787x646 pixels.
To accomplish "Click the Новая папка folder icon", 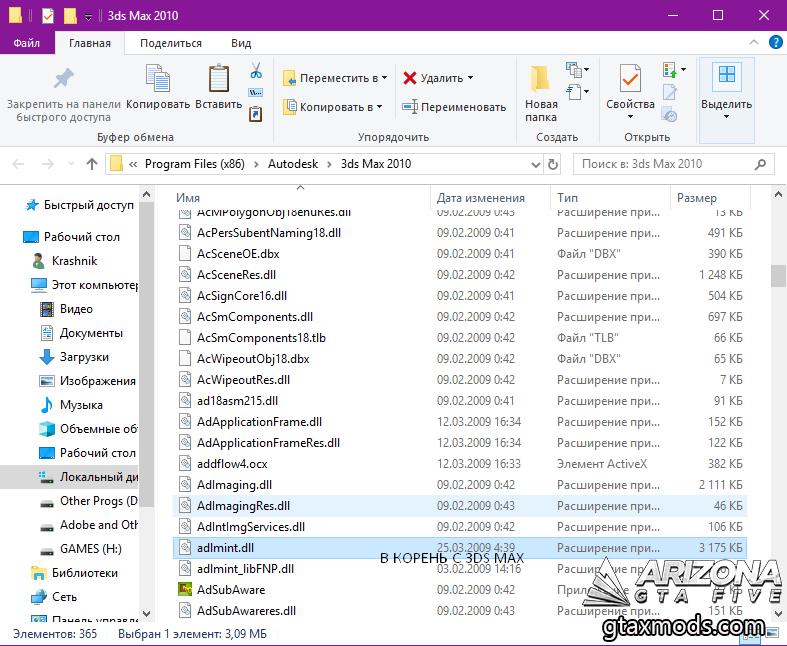I will point(541,79).
